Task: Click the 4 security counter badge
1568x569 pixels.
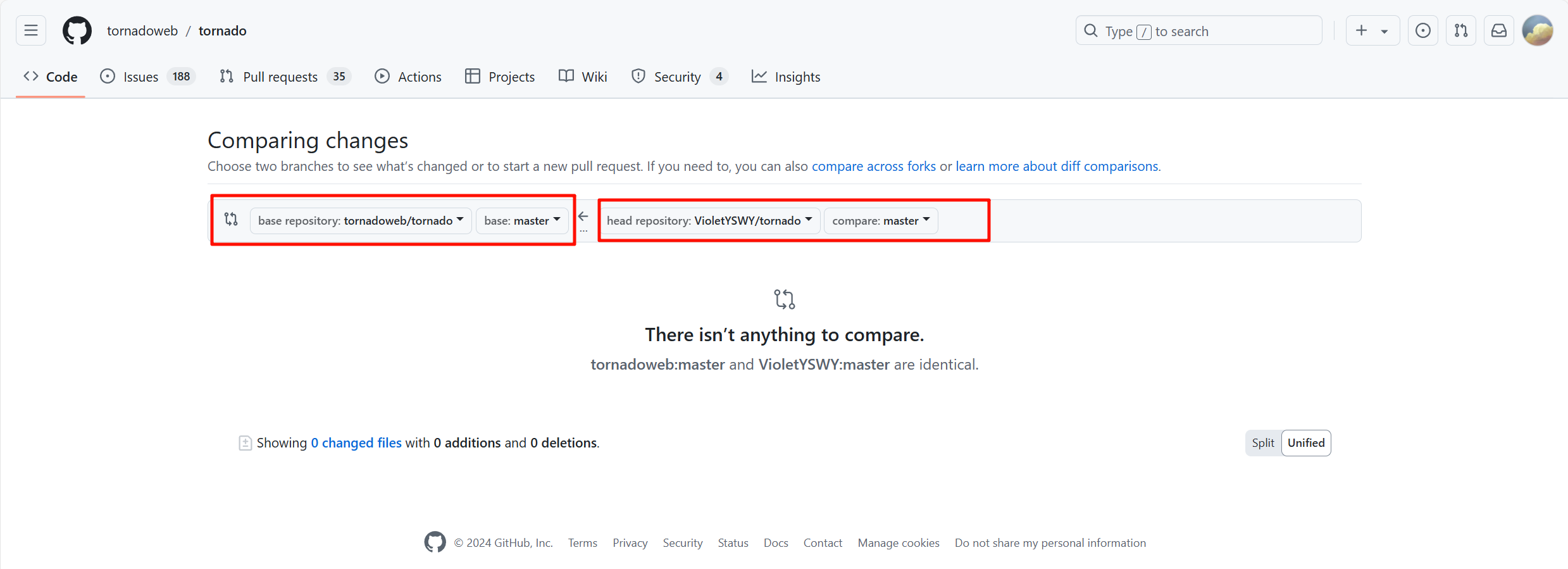Action: [x=719, y=77]
